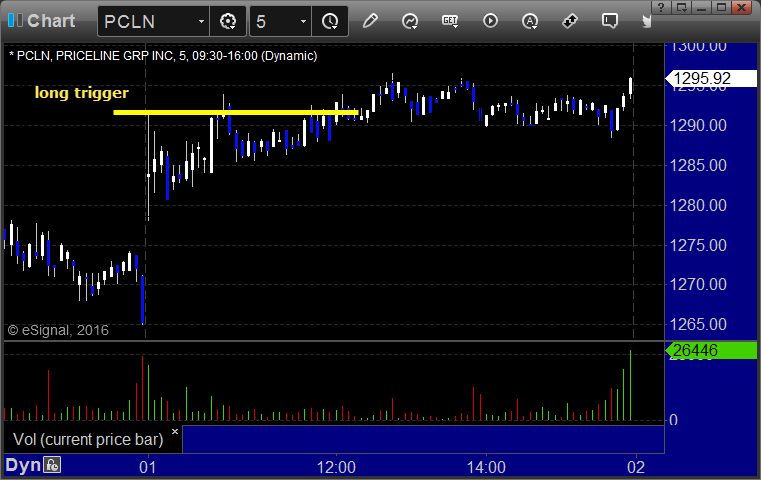Open the GET studies menu

coord(450,21)
